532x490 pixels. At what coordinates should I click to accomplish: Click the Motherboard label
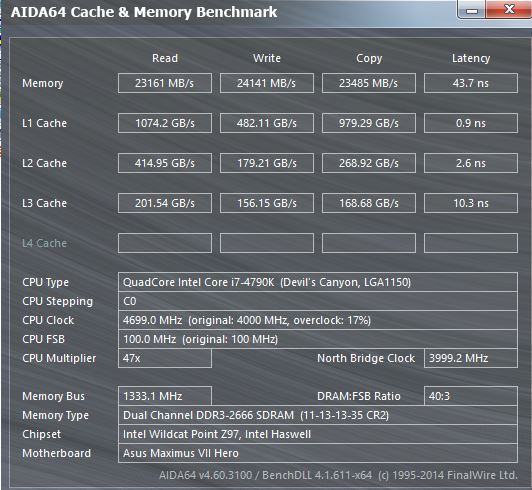[56, 453]
